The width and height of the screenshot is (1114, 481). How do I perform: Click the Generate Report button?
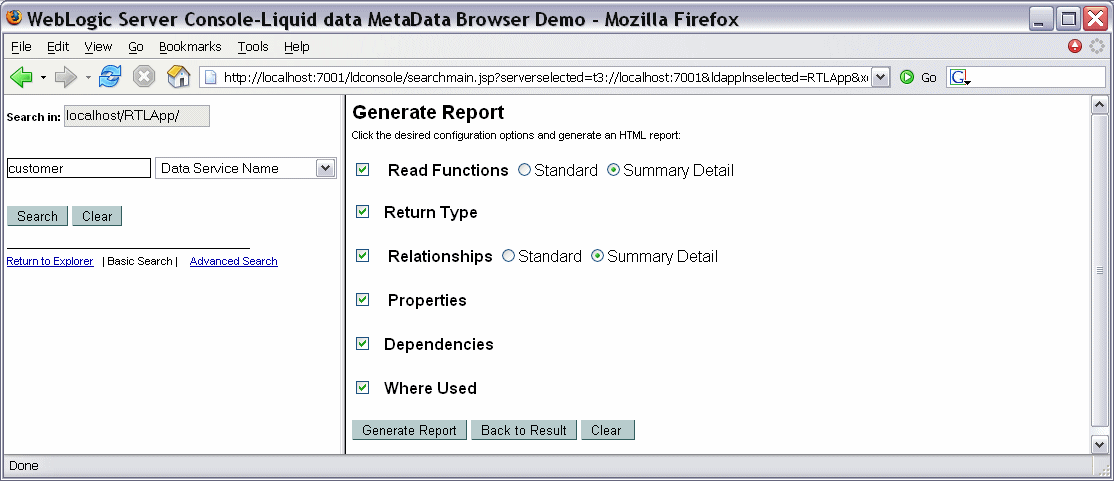409,430
